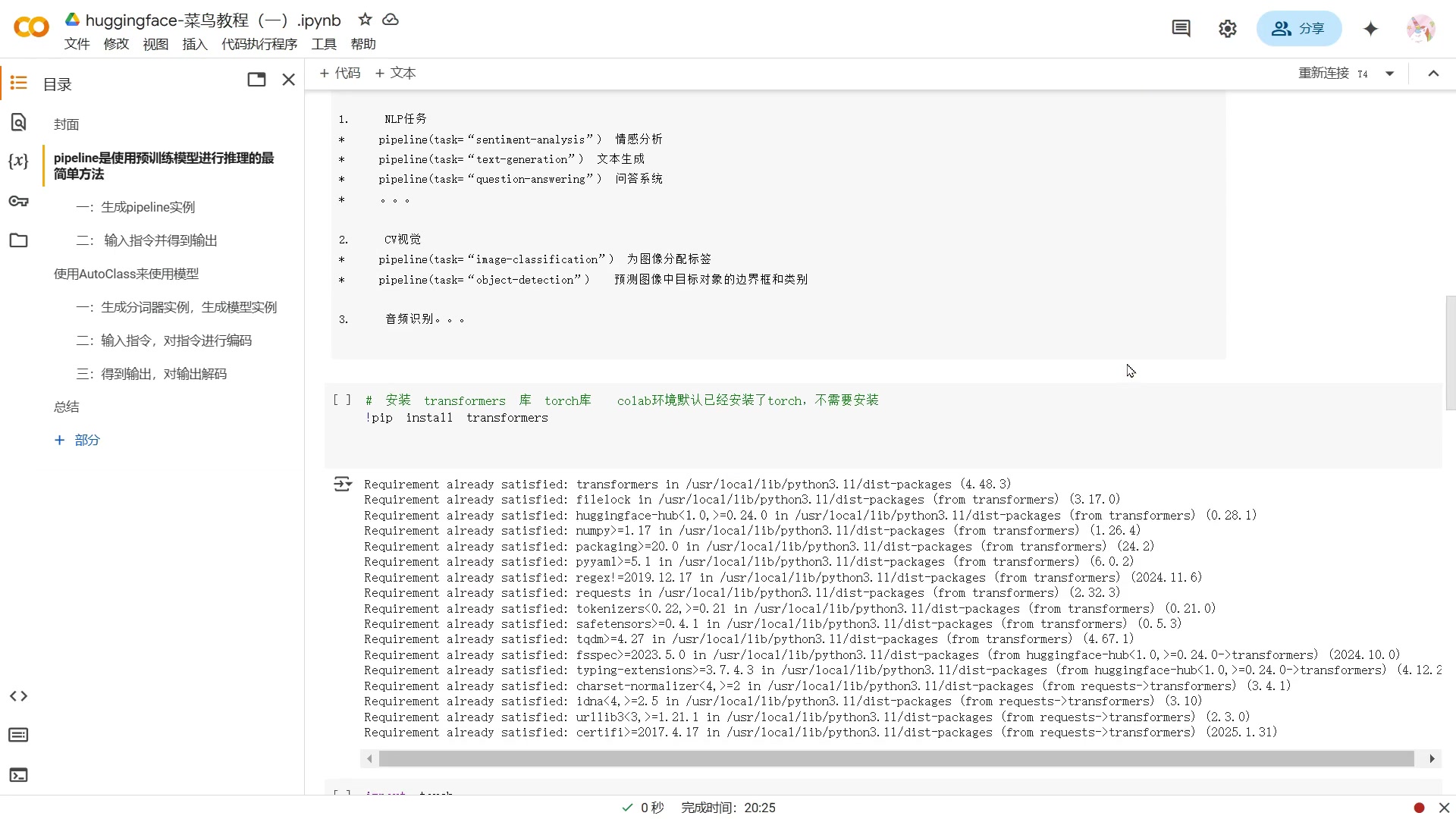Open the command palette icon

tap(19, 735)
